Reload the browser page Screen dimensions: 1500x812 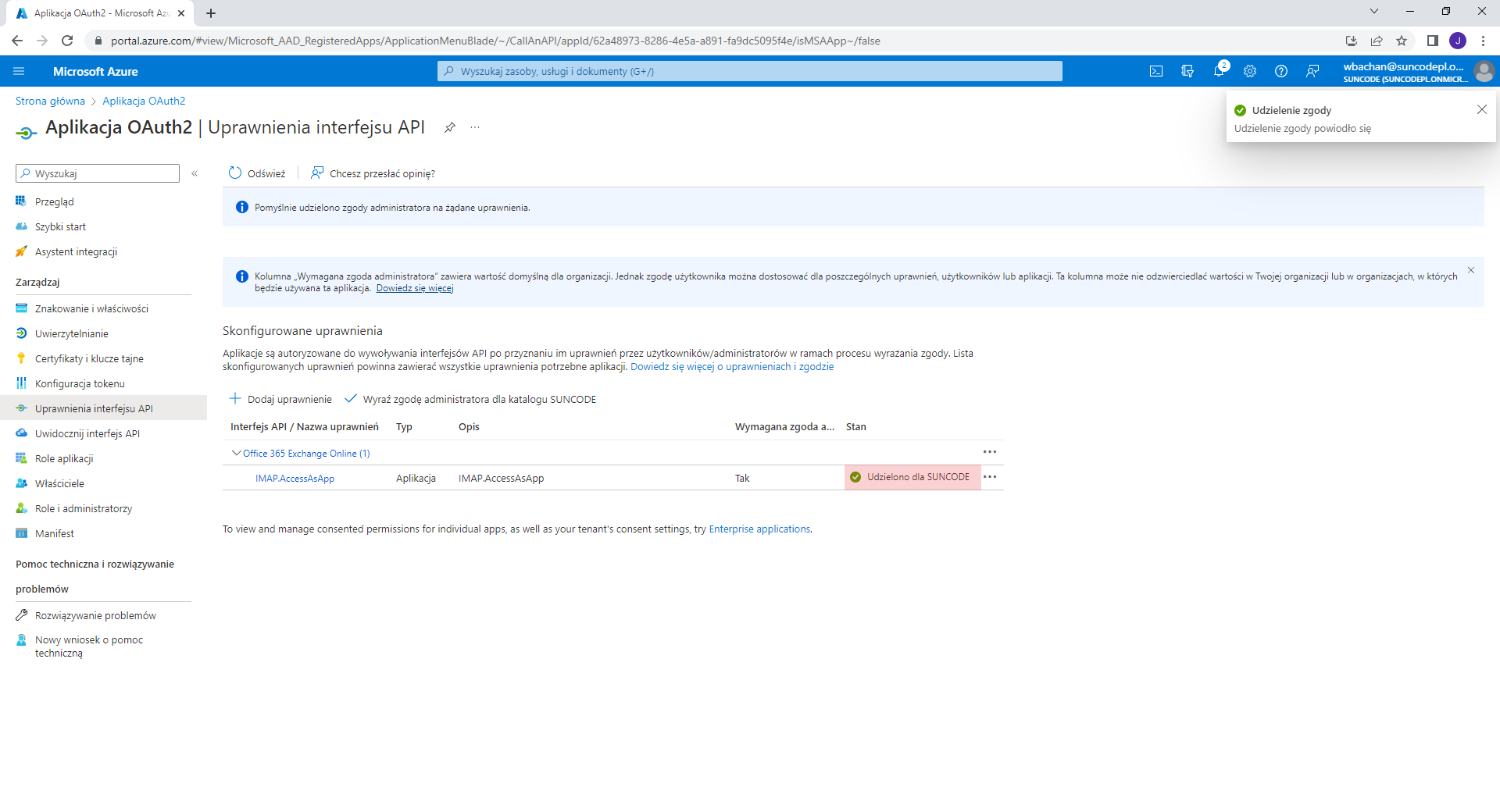tap(67, 41)
